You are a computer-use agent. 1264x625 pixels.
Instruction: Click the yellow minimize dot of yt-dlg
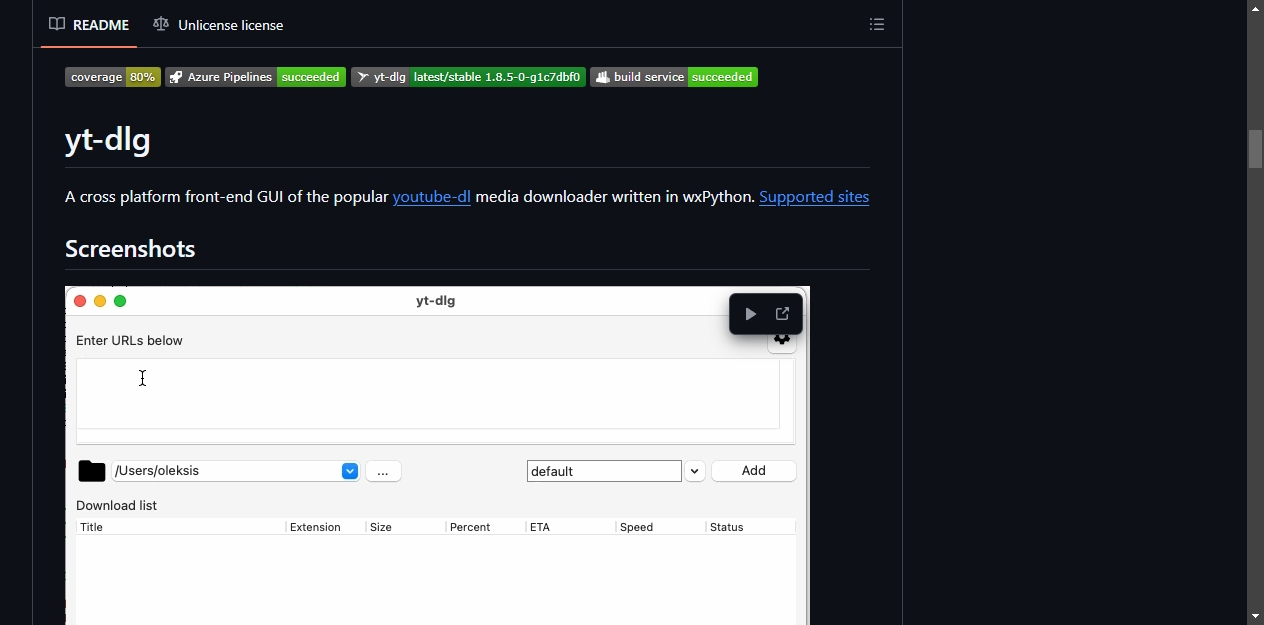point(100,301)
